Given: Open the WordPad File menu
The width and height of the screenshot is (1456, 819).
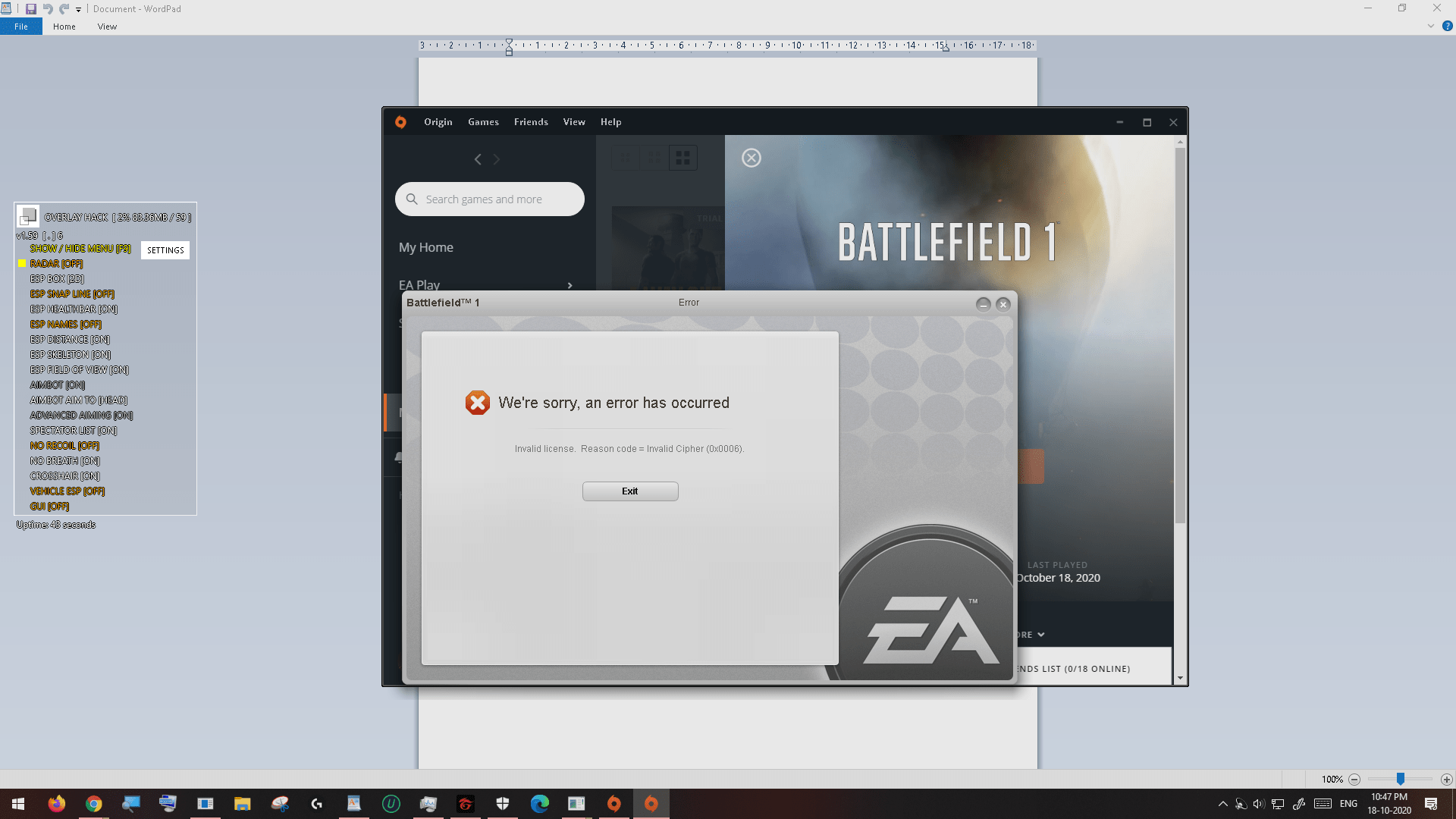Looking at the screenshot, I should click(x=21, y=27).
